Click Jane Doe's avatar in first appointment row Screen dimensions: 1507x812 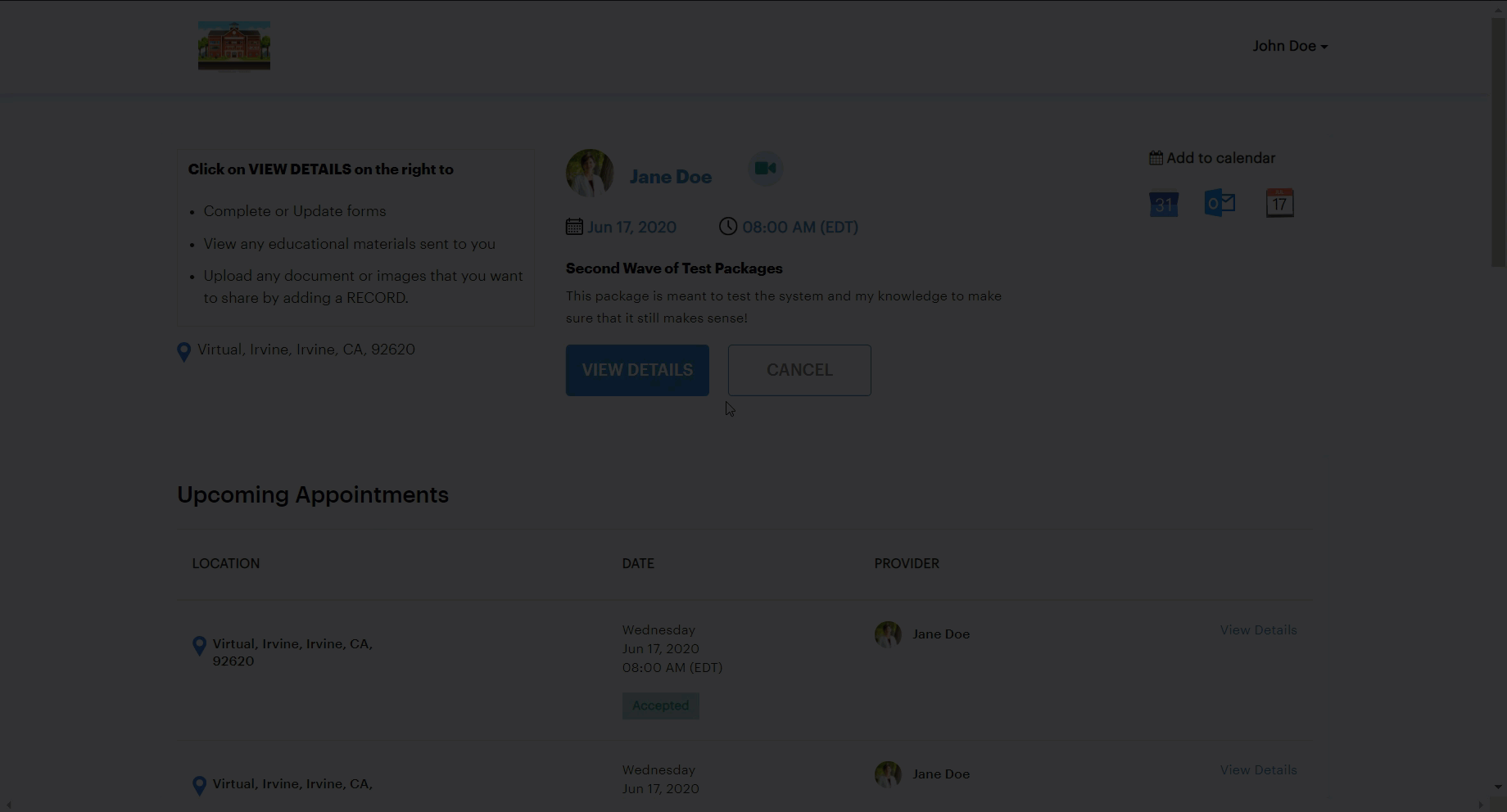coord(888,634)
